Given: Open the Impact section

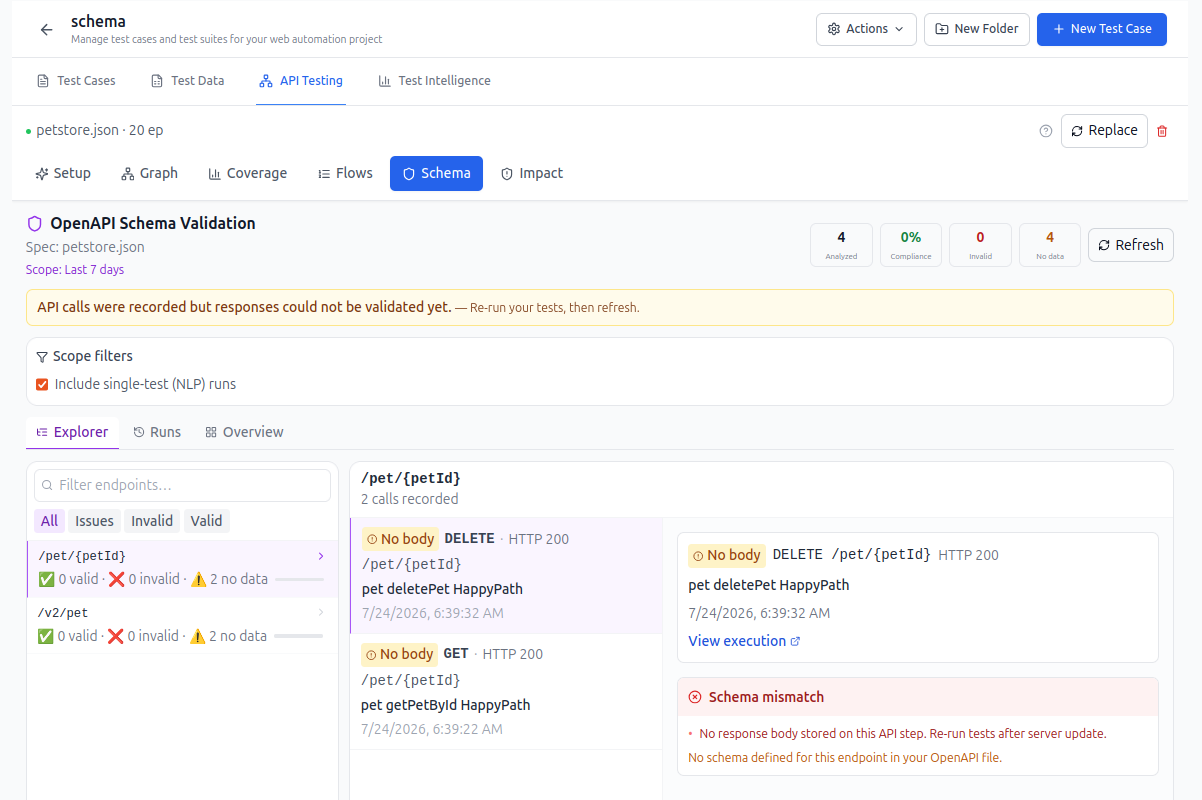Looking at the screenshot, I should 532,173.
